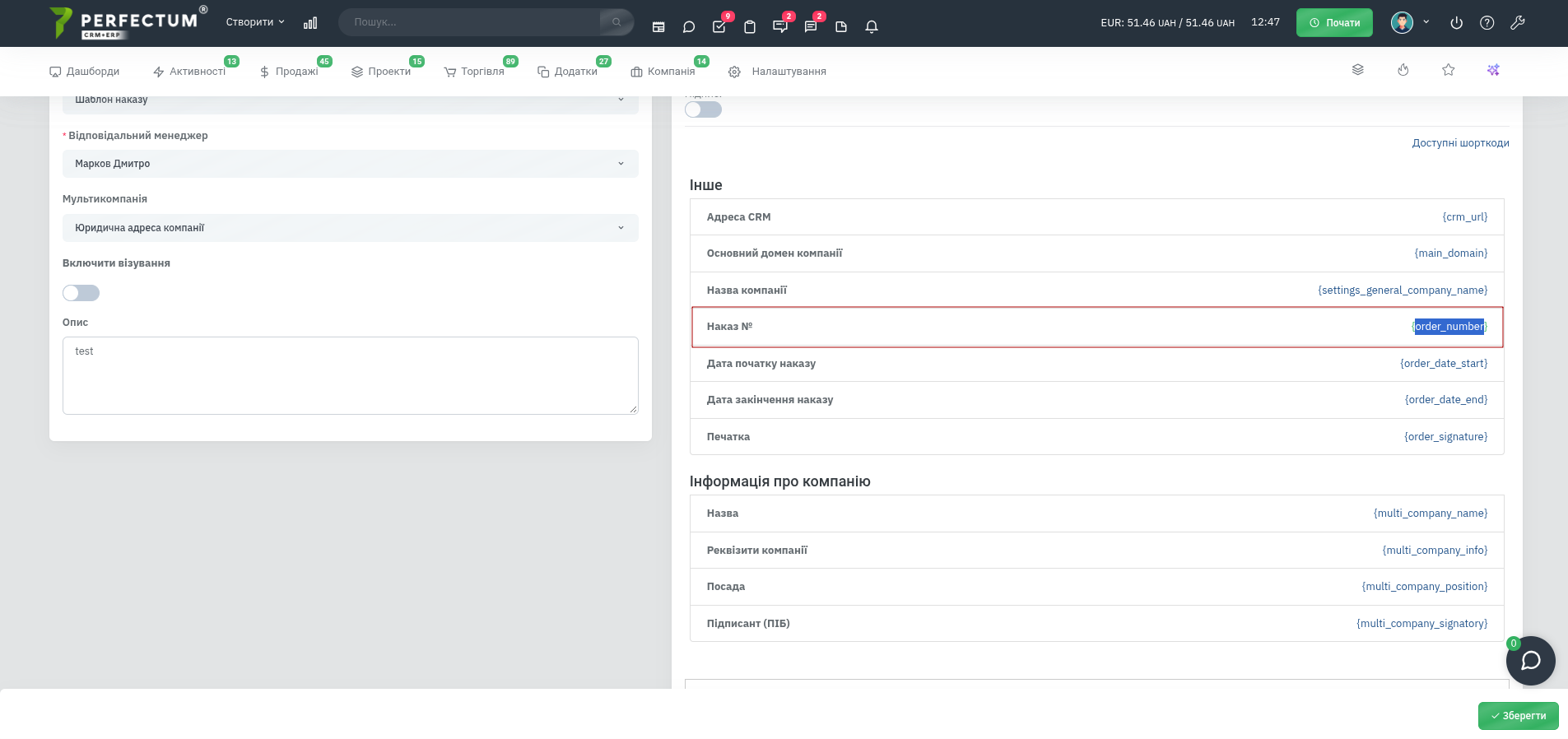This screenshot has width=1568, height=739.
Task: Open the Відповідальний менеджер dropdown Марков Дмитро
Action: pos(351,164)
